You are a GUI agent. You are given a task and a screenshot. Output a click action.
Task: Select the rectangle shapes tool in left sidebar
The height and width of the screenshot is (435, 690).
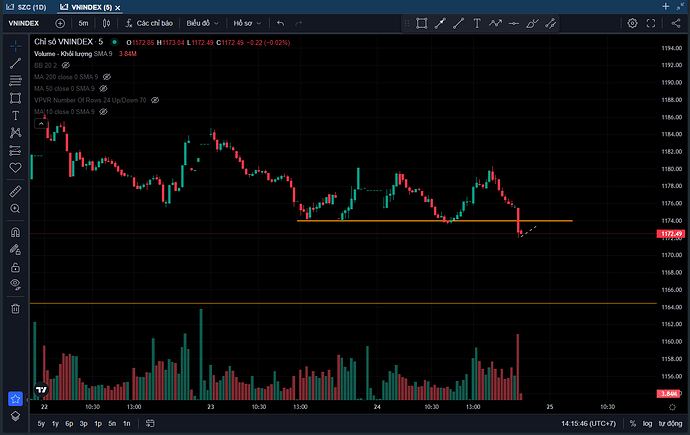tap(15, 98)
